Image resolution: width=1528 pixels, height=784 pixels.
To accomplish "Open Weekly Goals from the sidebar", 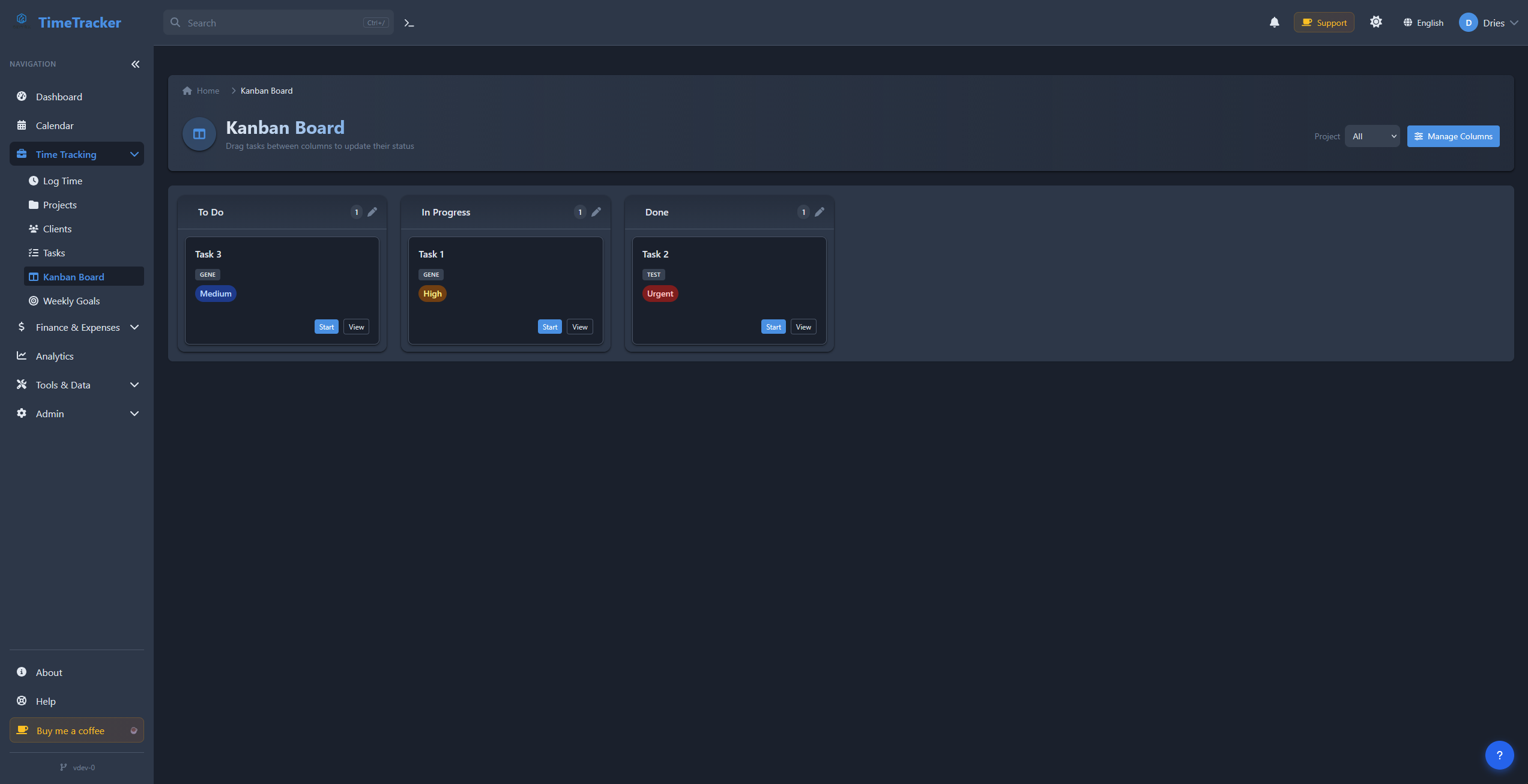I will point(71,301).
